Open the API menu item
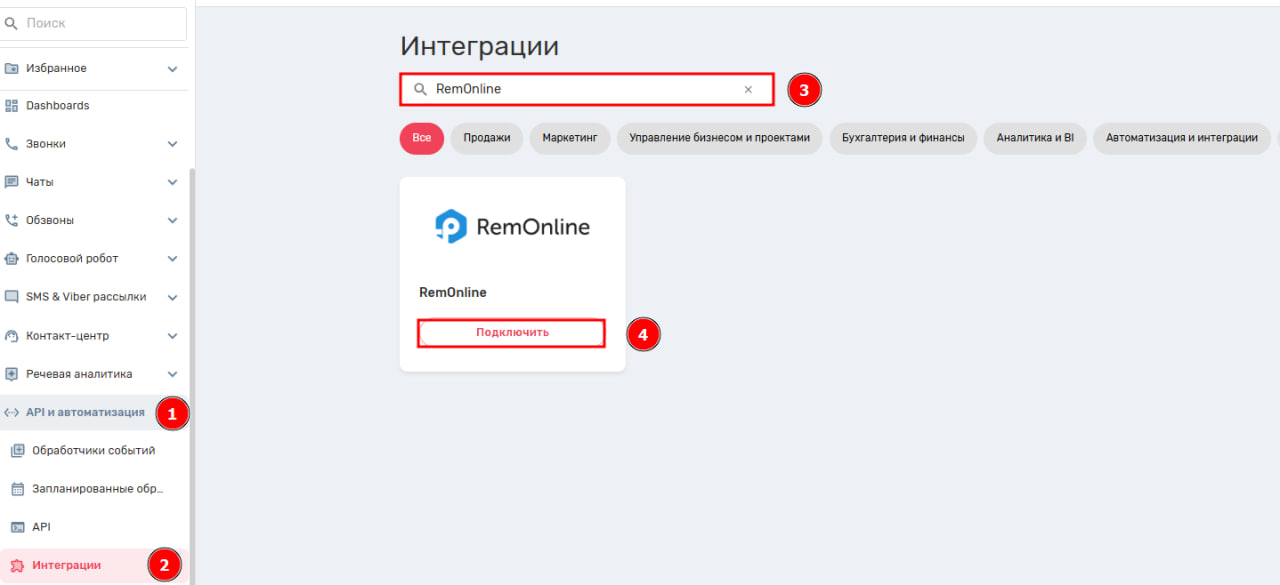The height and width of the screenshot is (585, 1280). point(41,527)
